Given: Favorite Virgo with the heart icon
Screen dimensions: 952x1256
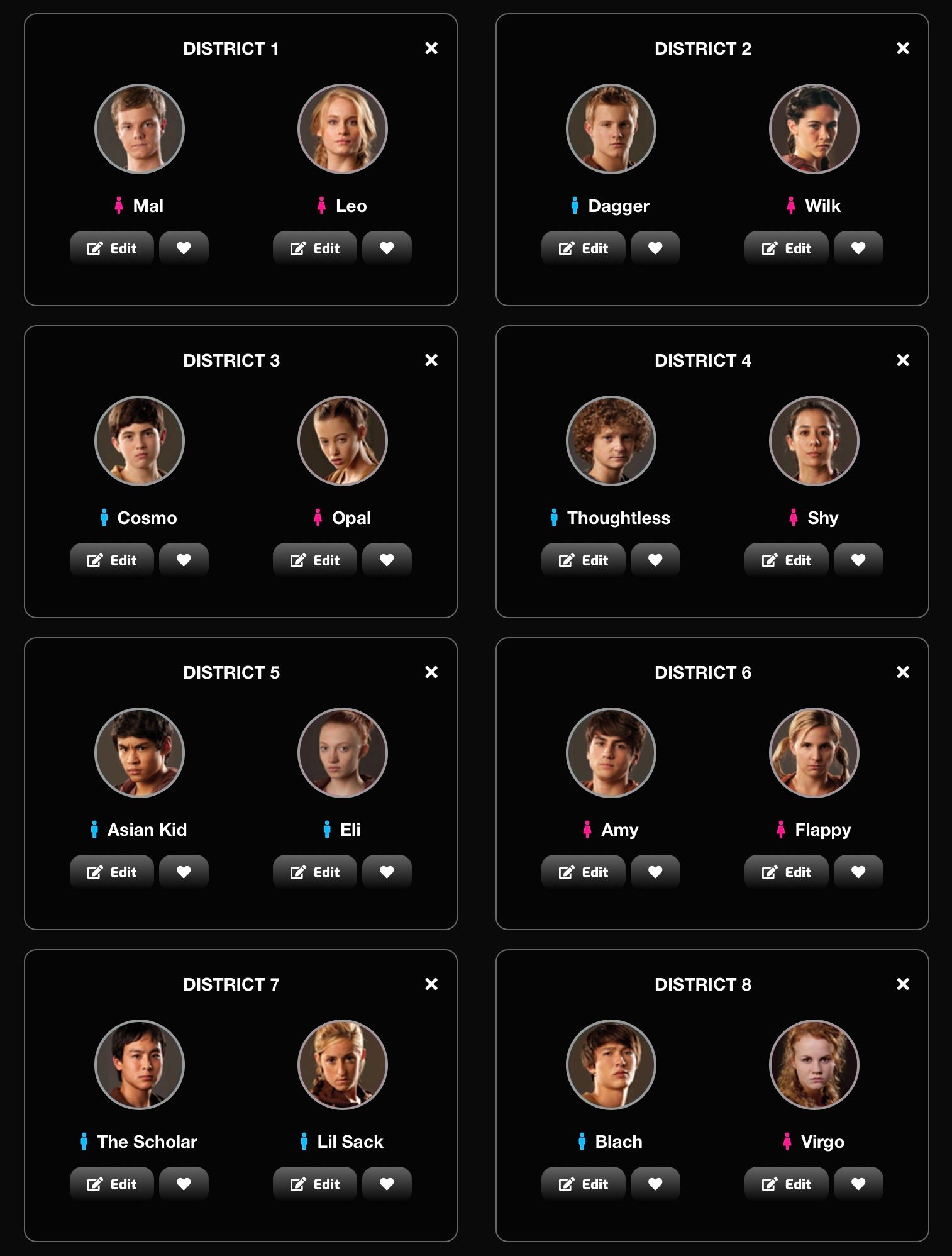Looking at the screenshot, I should (x=858, y=1184).
